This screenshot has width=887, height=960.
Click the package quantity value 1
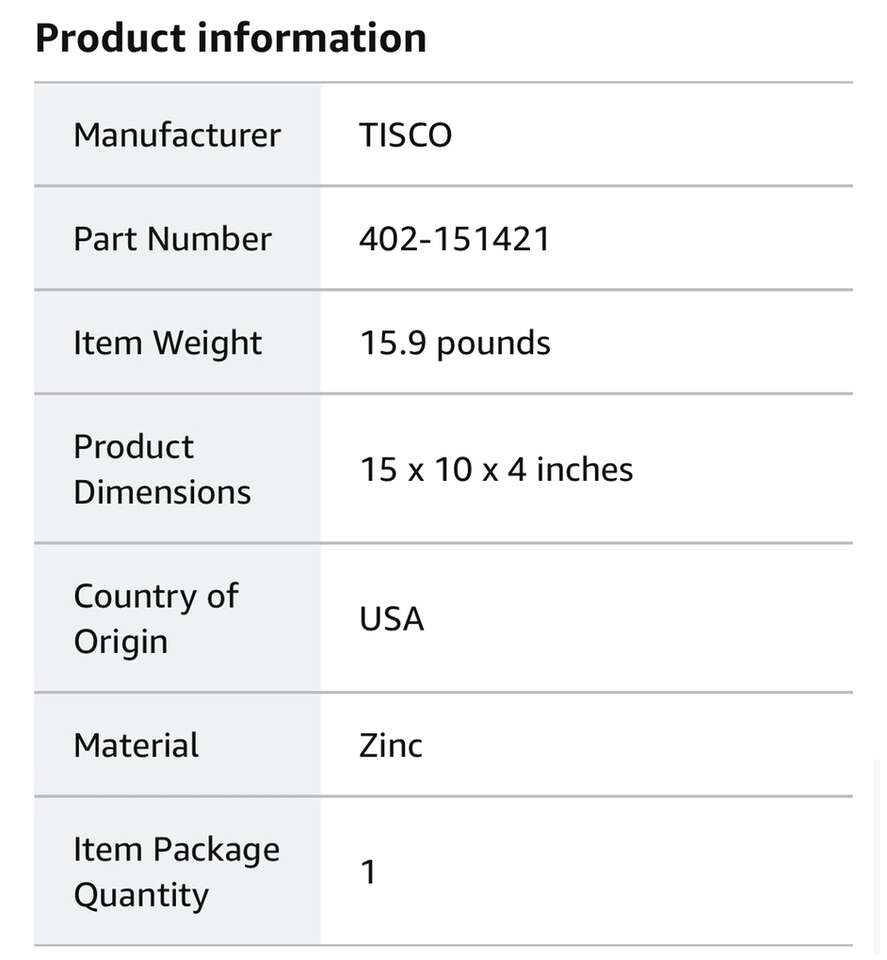(368, 872)
